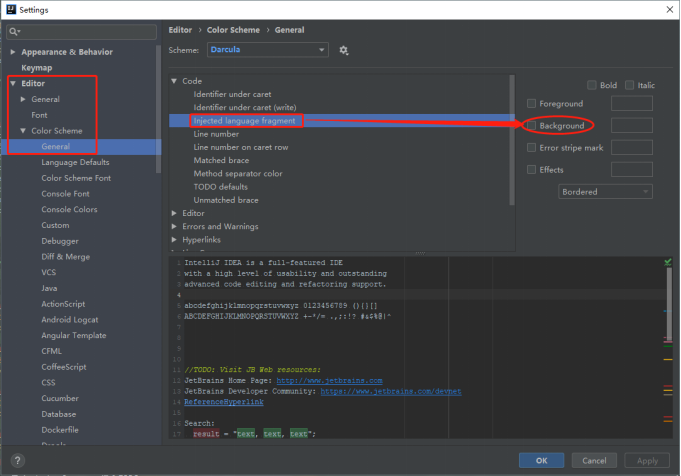Open Color Scheme Font page
The width and height of the screenshot is (681, 476).
[76, 178]
